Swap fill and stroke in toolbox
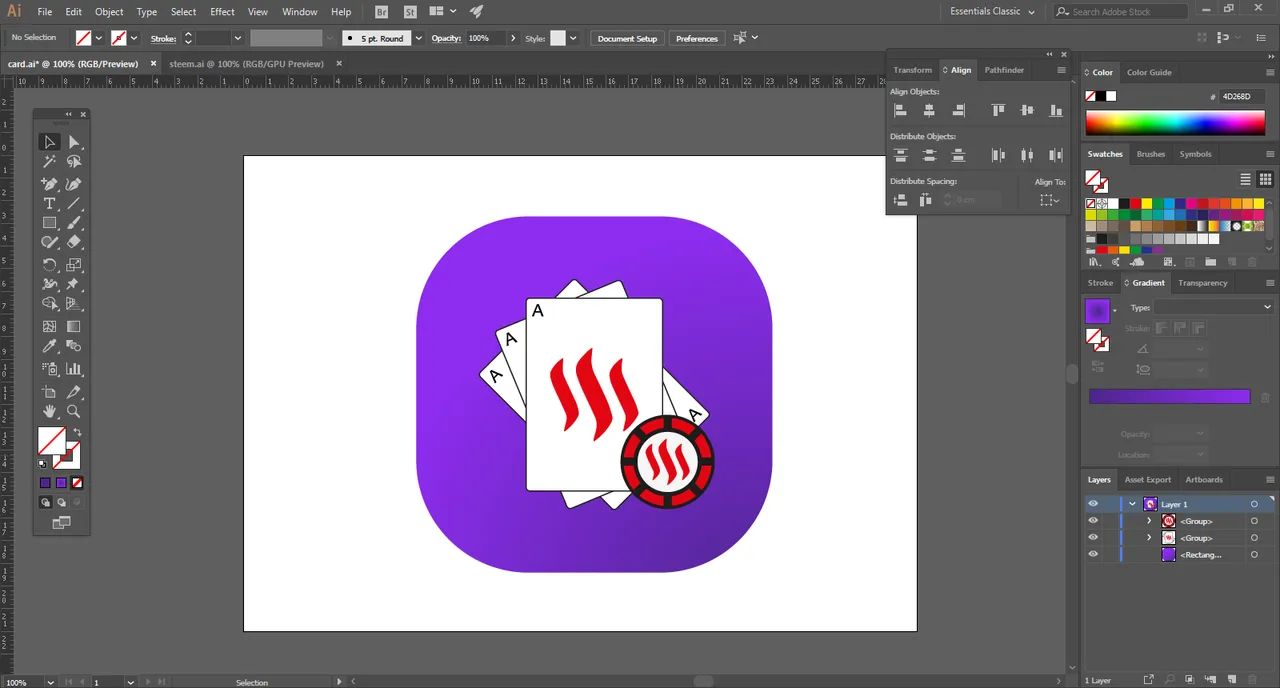Image resolution: width=1280 pixels, height=688 pixels. [77, 432]
